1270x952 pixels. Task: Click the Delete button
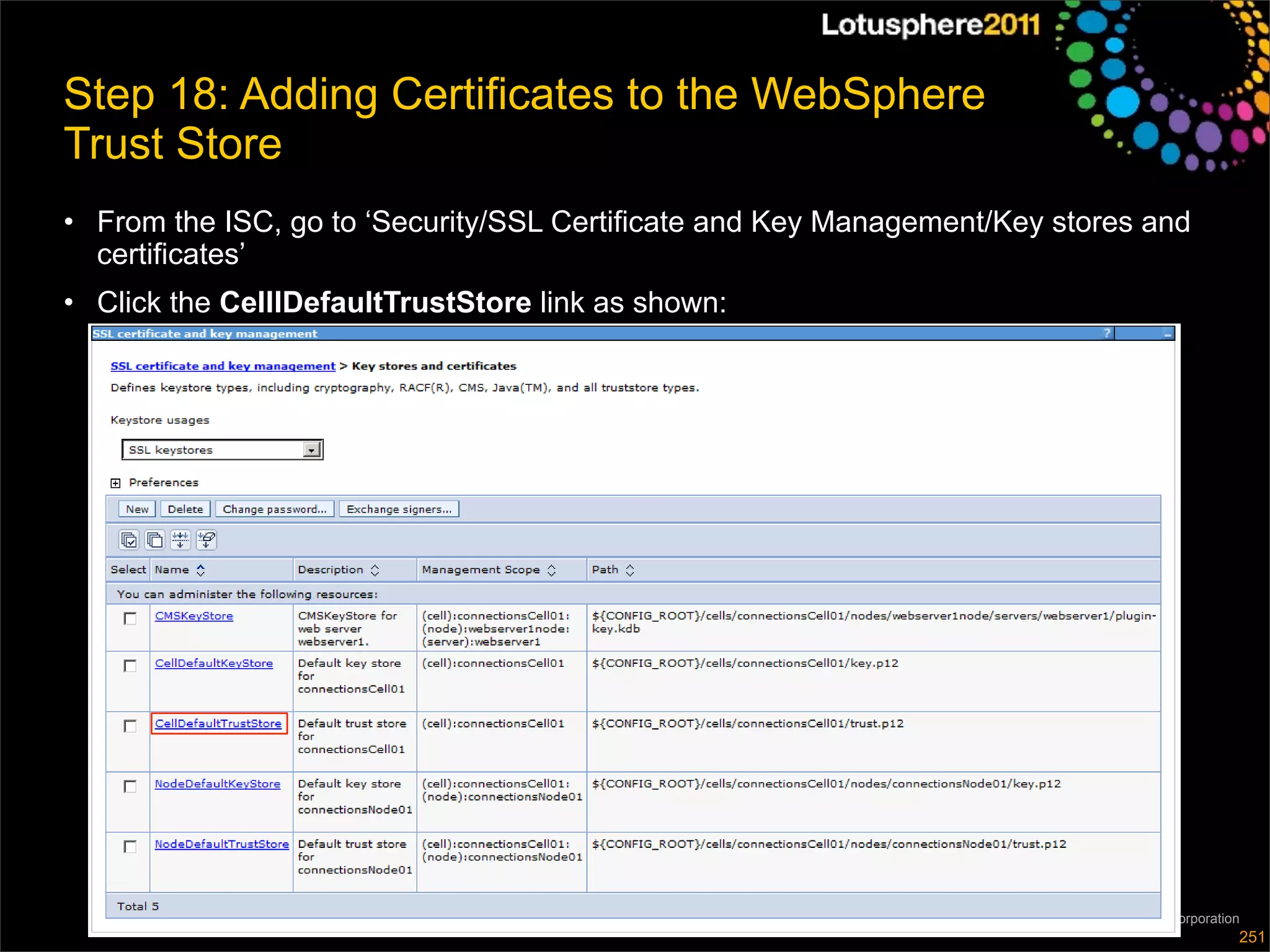[185, 509]
